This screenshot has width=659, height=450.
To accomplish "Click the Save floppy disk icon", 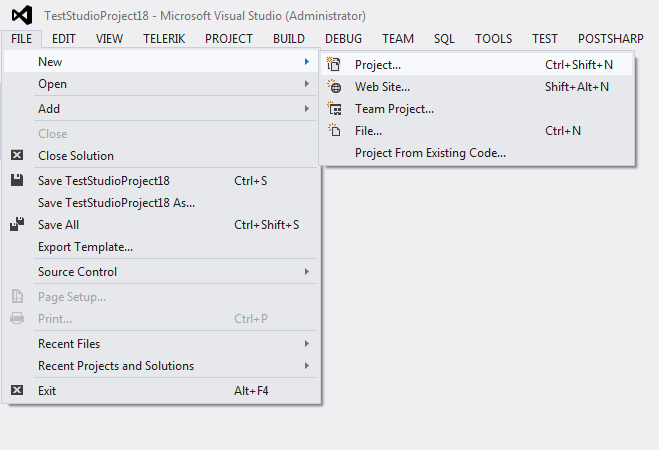I will coord(17,180).
